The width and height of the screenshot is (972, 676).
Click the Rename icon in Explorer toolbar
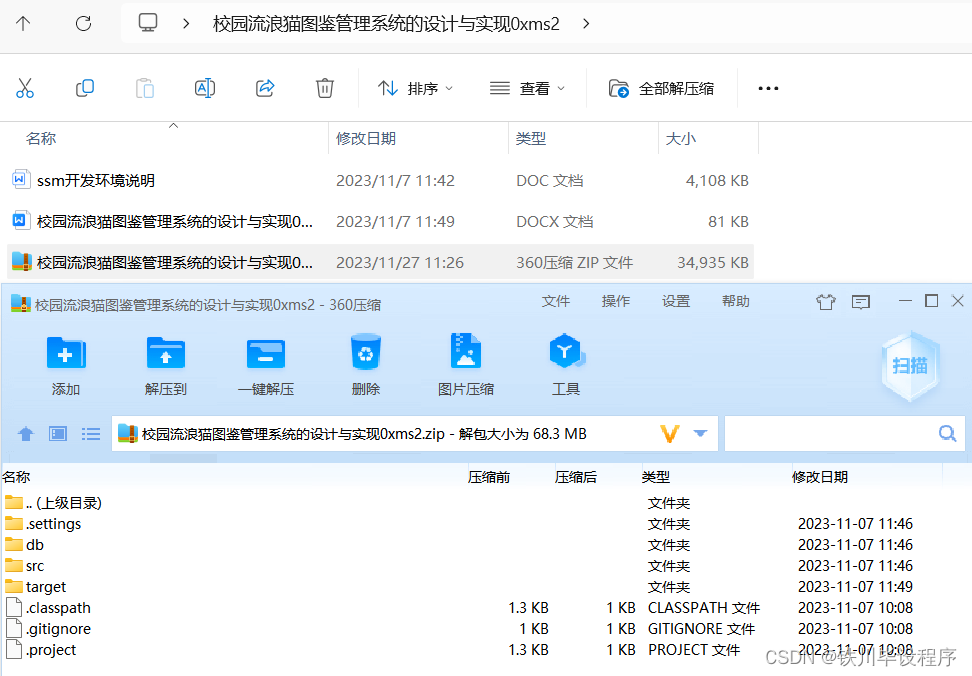click(x=205, y=88)
